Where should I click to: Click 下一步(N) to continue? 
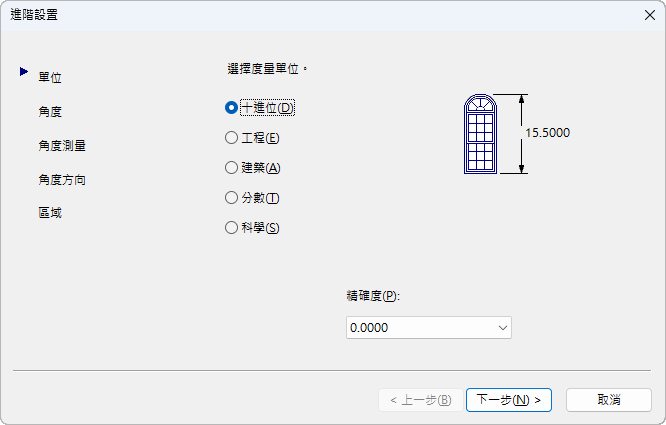coord(508,400)
